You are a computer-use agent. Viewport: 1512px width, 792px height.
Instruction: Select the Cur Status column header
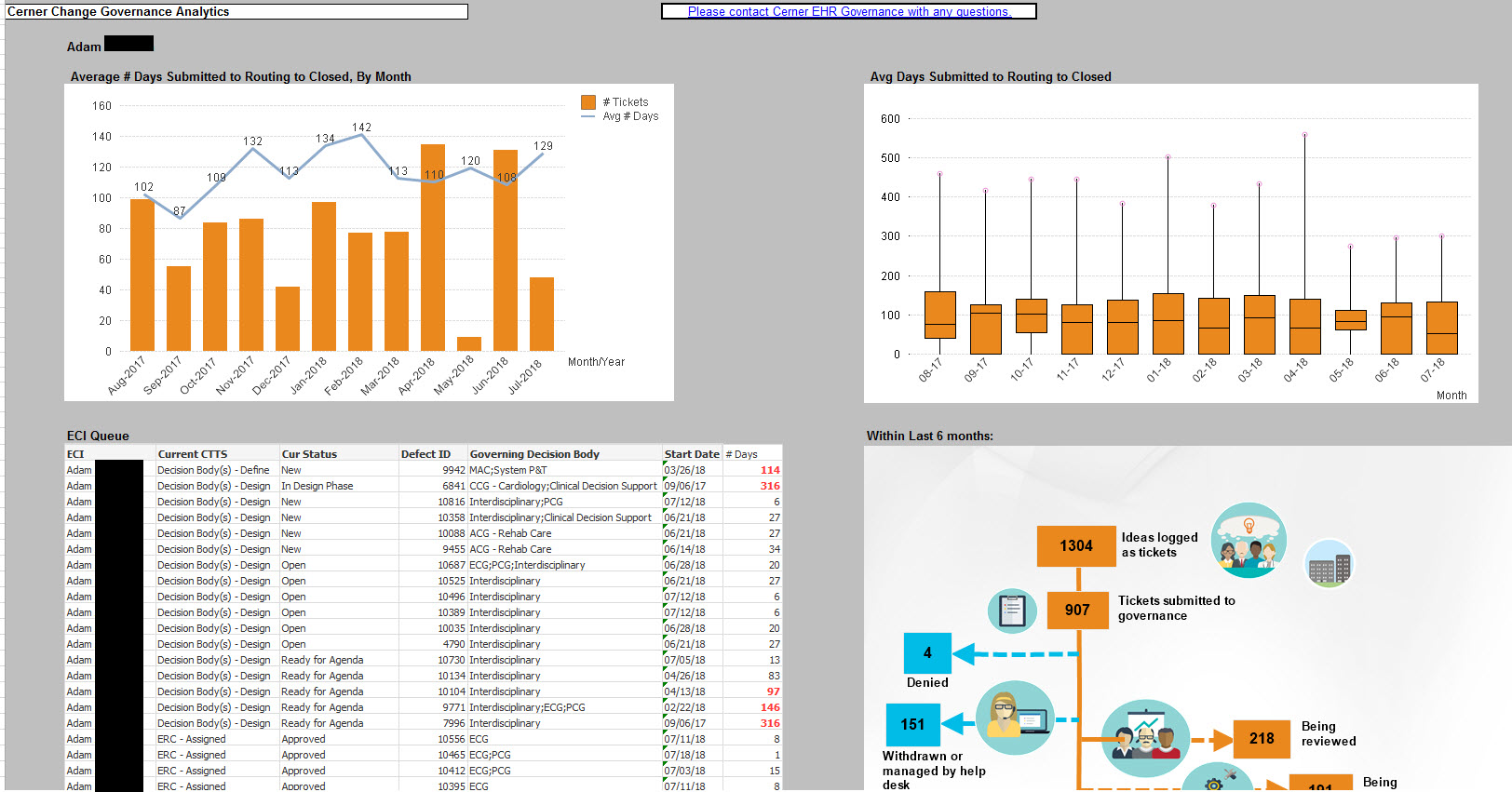(x=339, y=454)
